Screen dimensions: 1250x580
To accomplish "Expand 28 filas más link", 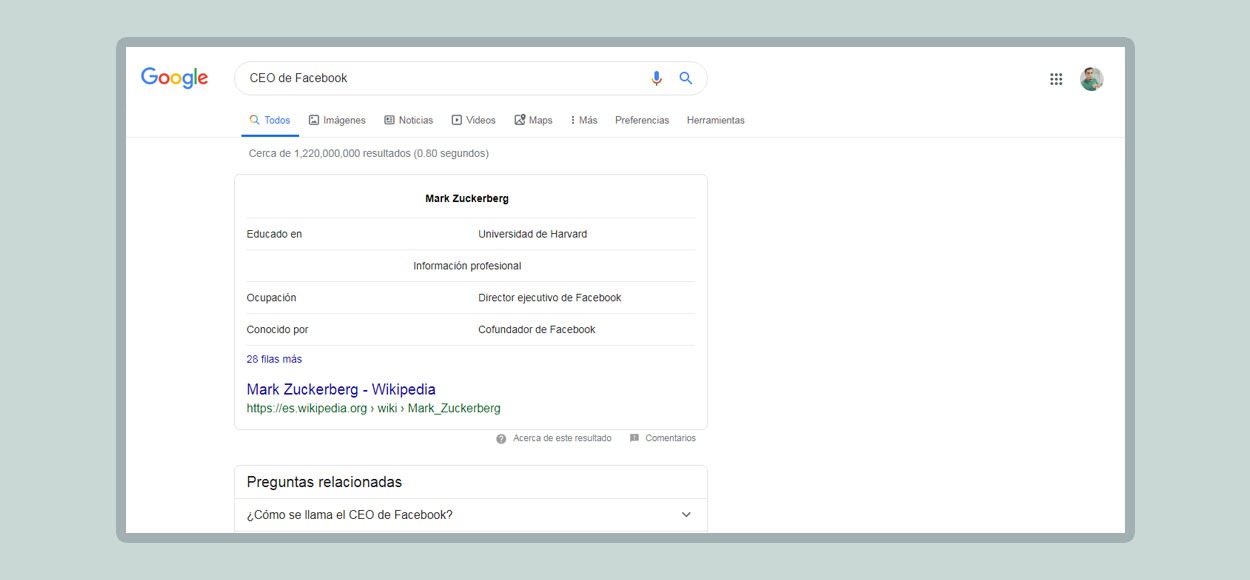I will (274, 359).
